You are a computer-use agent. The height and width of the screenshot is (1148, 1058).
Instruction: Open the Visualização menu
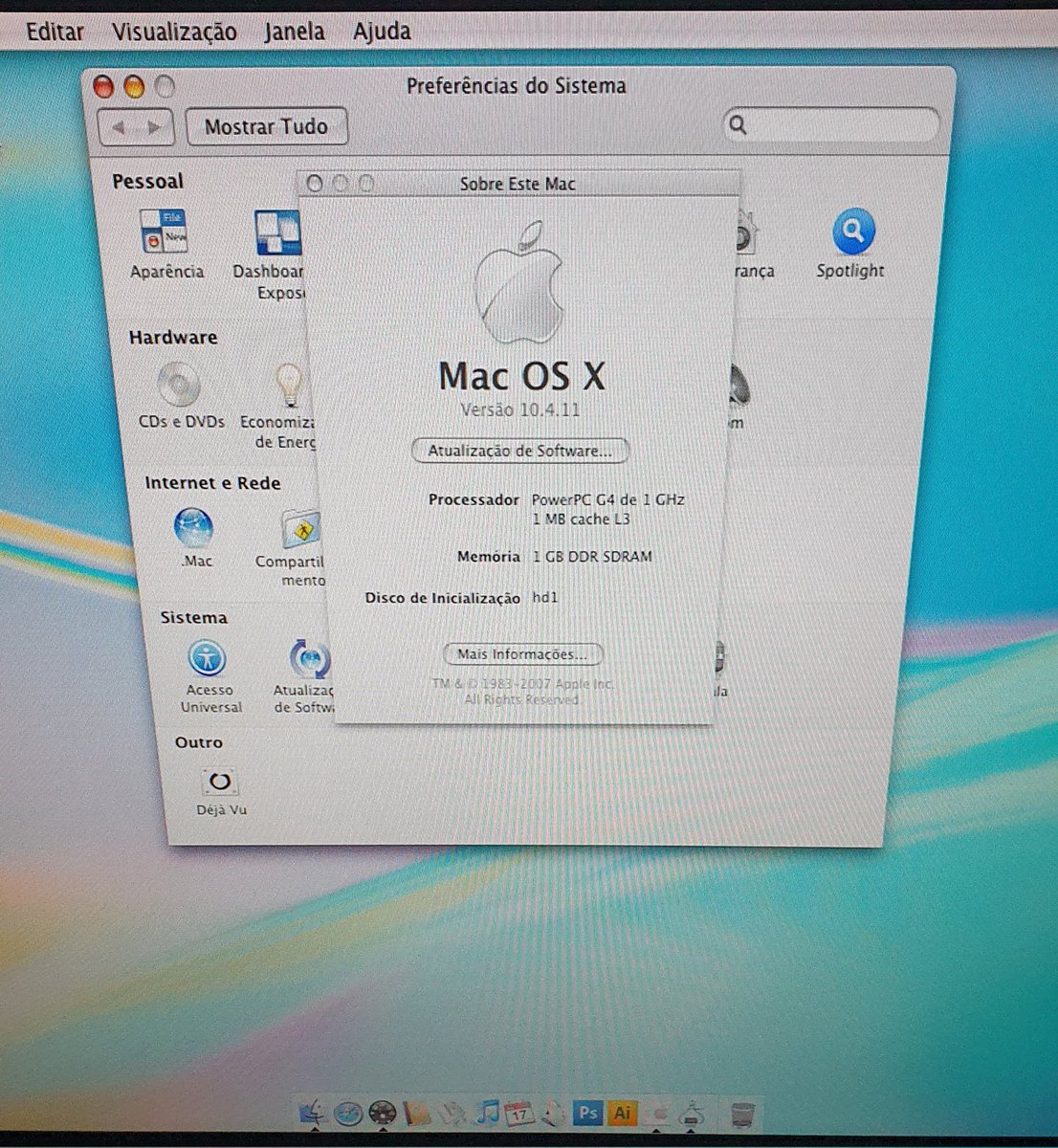[x=174, y=32]
